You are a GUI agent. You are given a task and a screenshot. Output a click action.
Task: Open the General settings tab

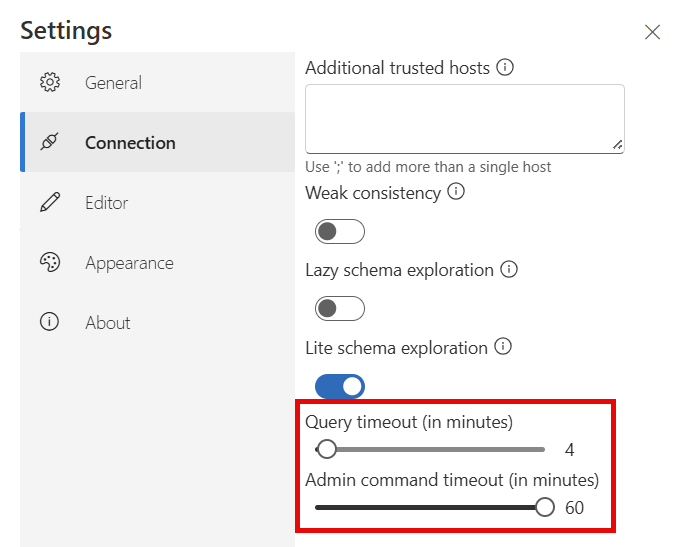click(113, 83)
